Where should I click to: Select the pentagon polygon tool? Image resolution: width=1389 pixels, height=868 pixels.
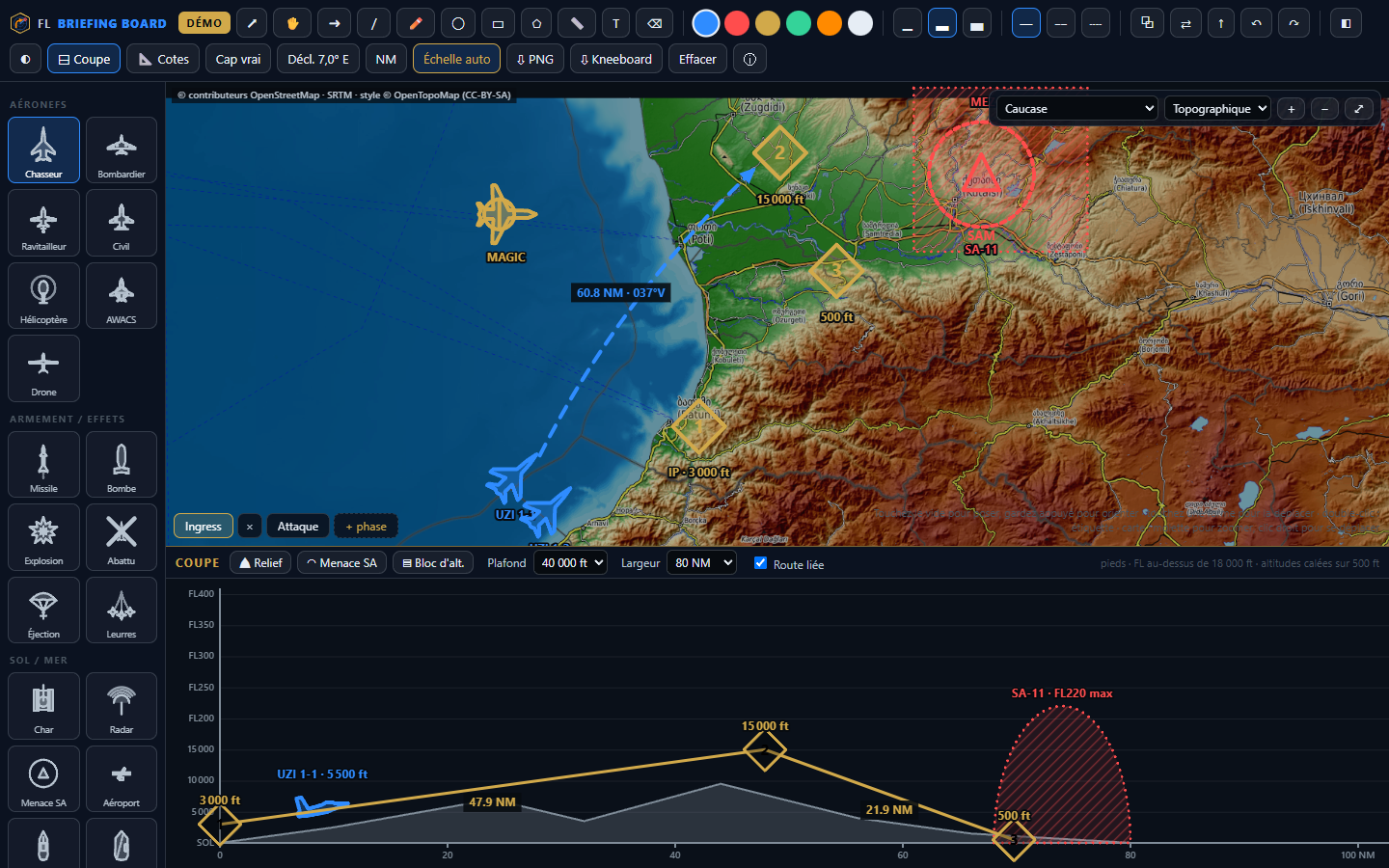(x=537, y=23)
